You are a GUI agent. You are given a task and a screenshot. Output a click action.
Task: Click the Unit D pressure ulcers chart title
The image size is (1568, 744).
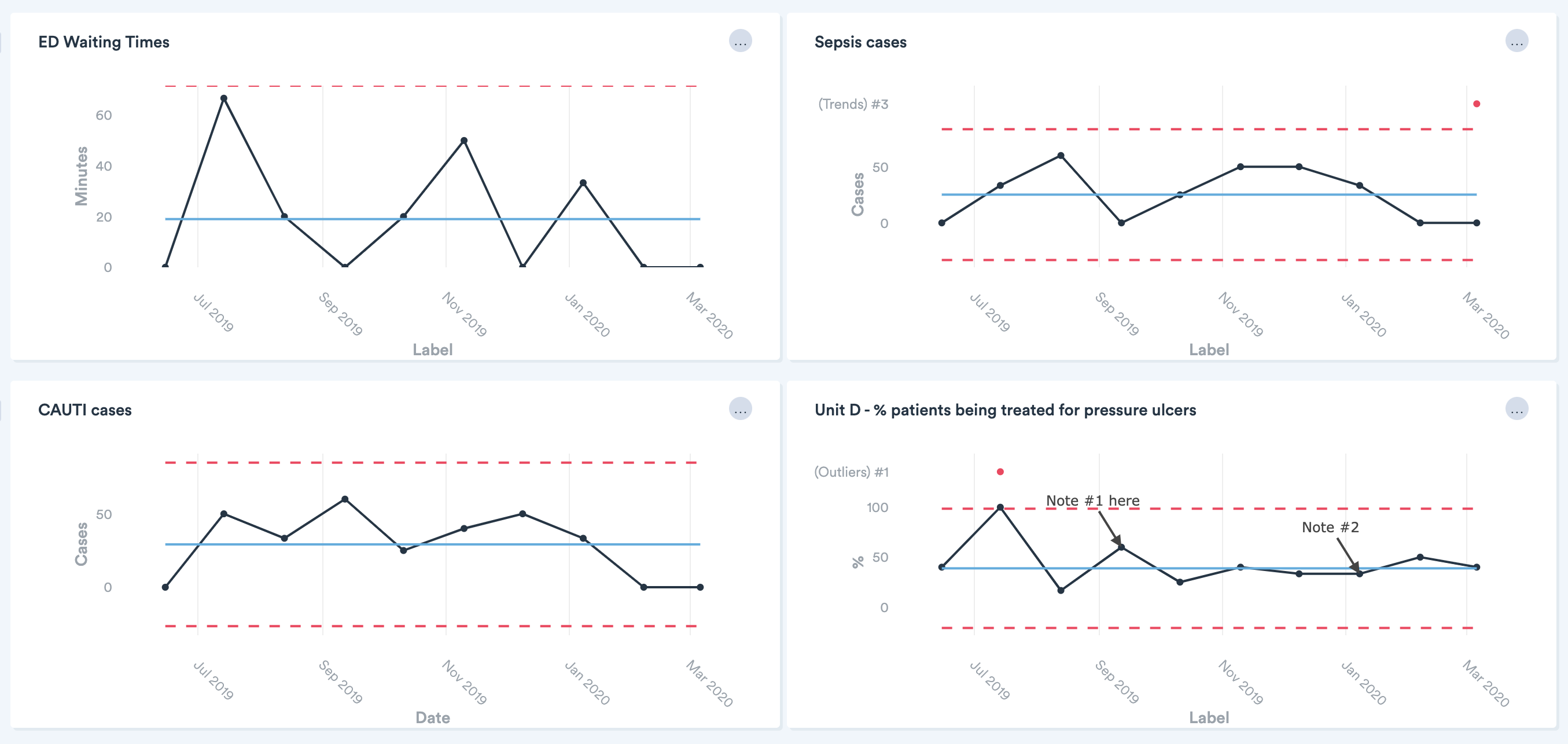click(1005, 410)
